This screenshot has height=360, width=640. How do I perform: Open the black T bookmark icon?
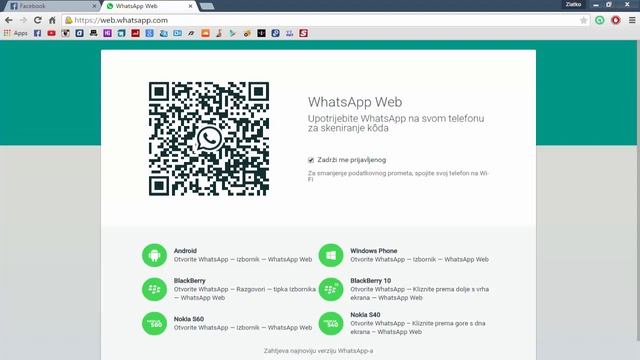tap(261, 33)
